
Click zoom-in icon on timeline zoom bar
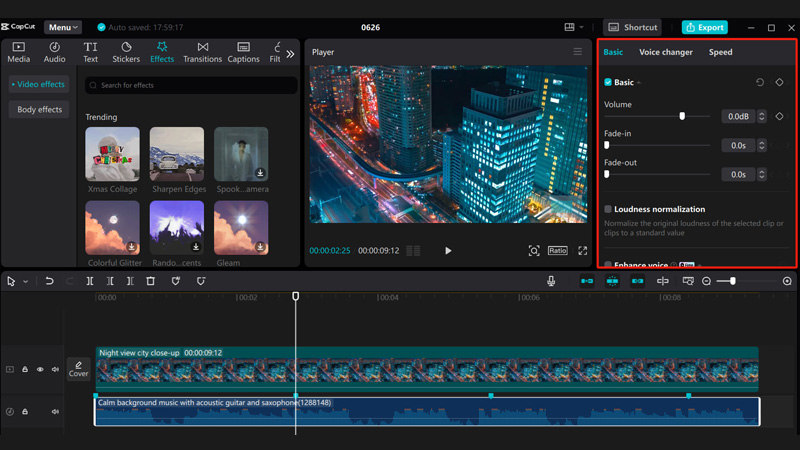[x=787, y=281]
